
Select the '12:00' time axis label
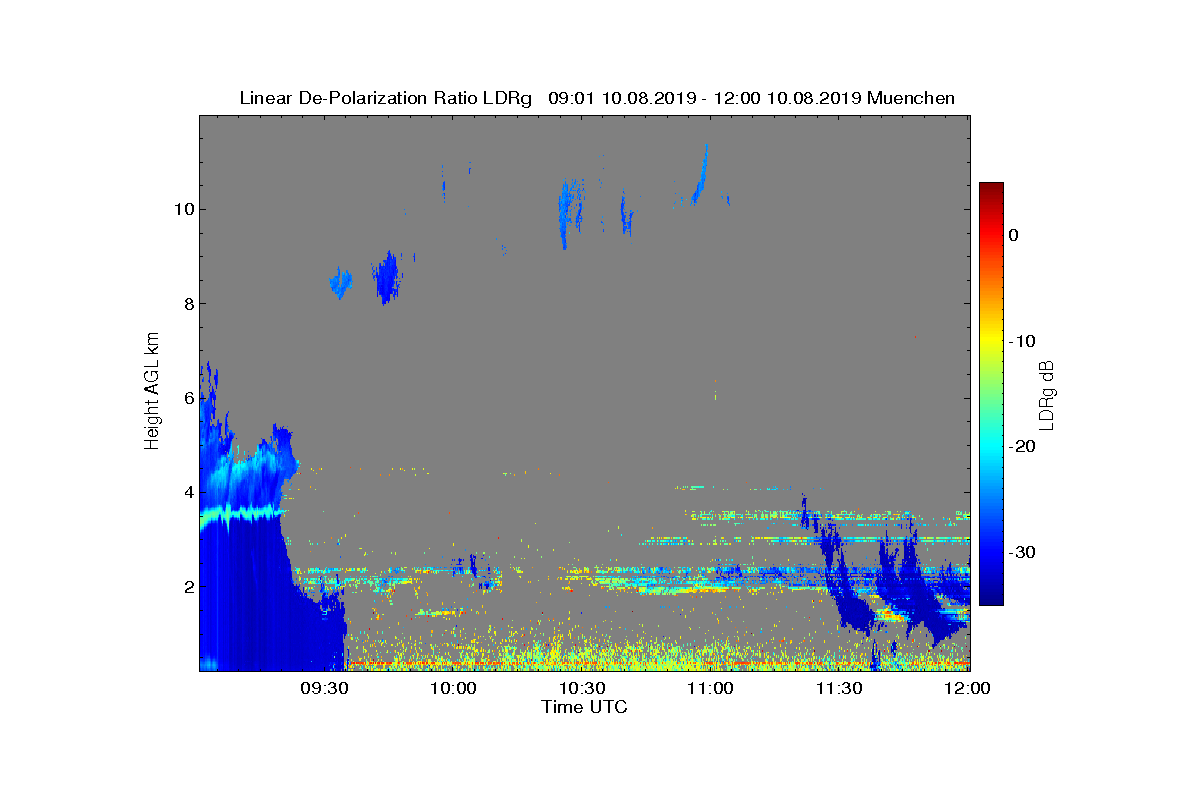click(x=969, y=688)
